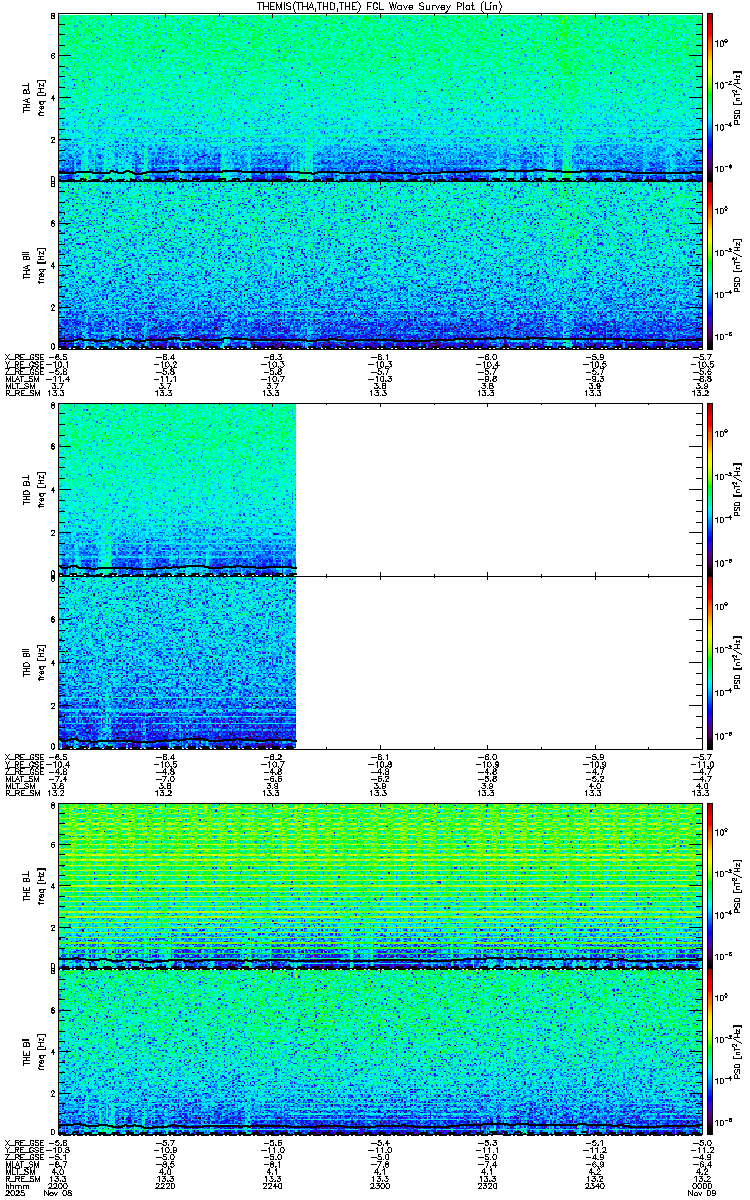Click the THA B-perpendicular freq [Hz] axis label

[40, 97]
